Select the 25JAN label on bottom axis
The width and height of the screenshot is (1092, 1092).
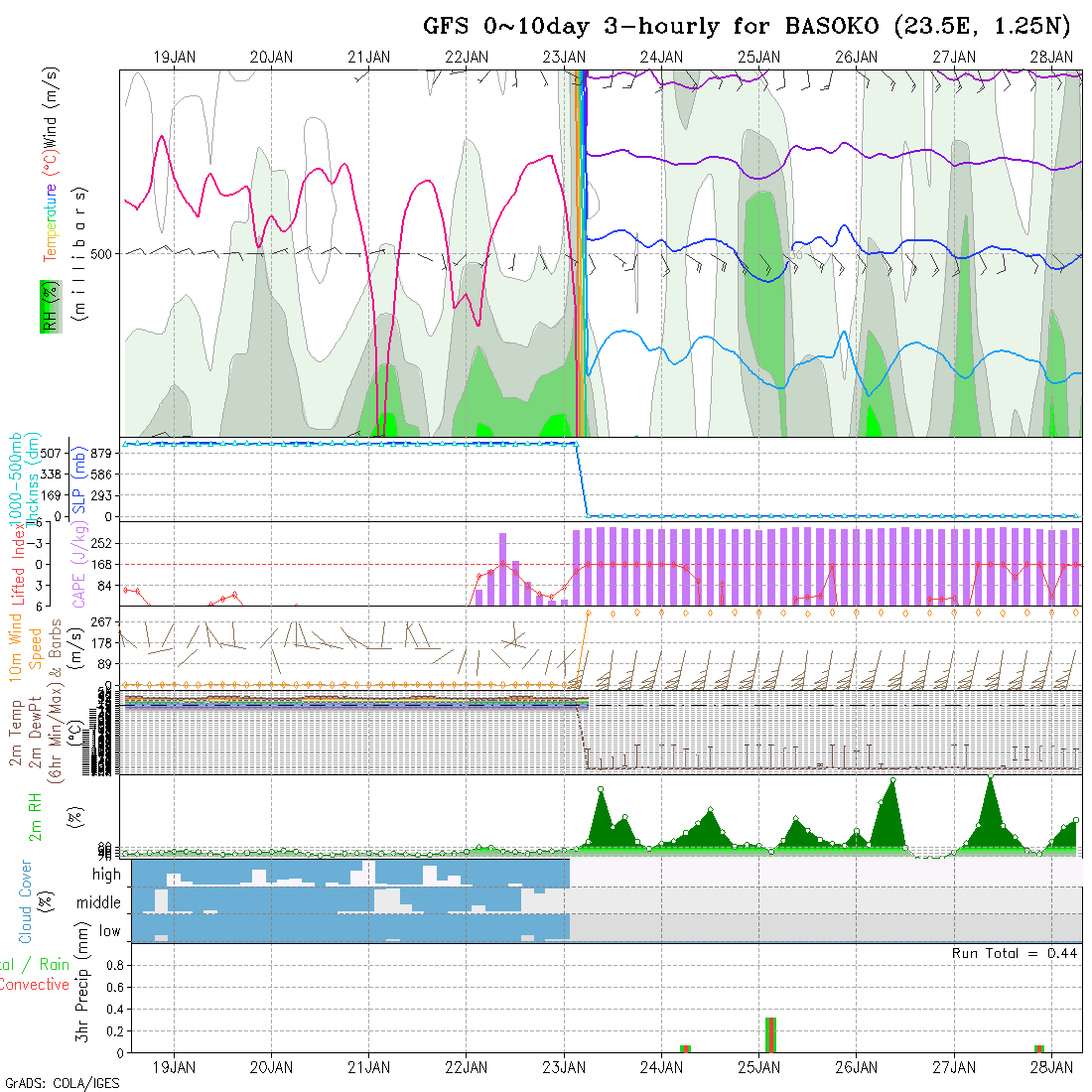click(758, 1067)
